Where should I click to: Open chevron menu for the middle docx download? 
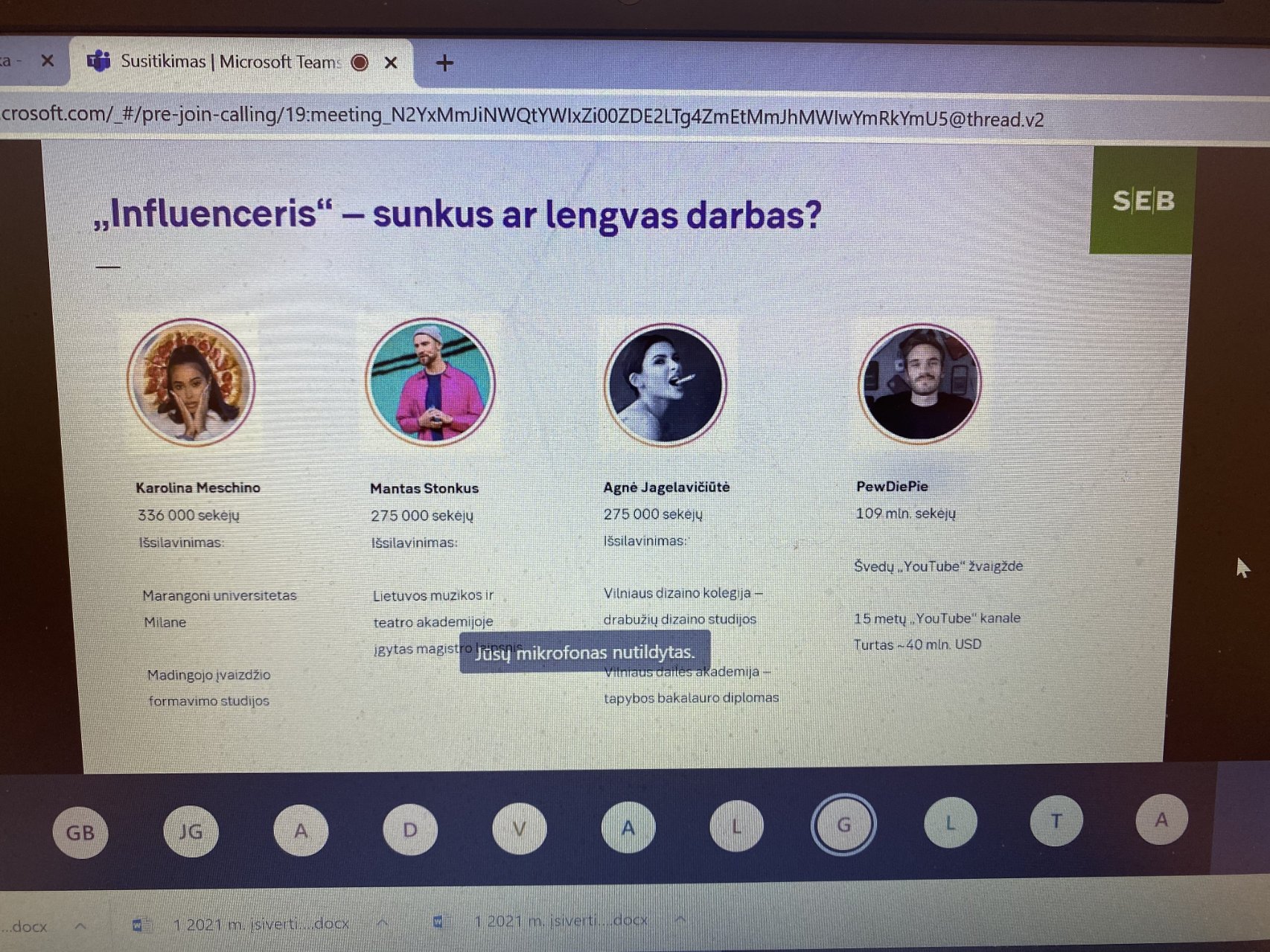point(382,923)
